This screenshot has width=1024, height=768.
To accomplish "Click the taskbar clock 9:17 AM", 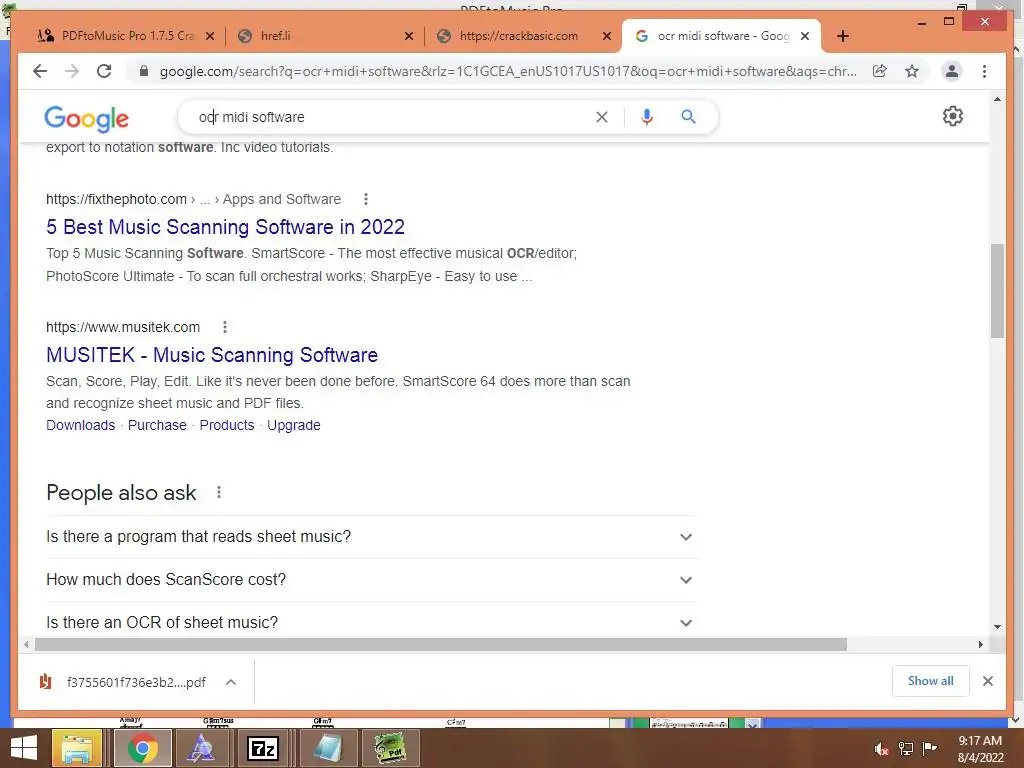I will (x=980, y=741).
